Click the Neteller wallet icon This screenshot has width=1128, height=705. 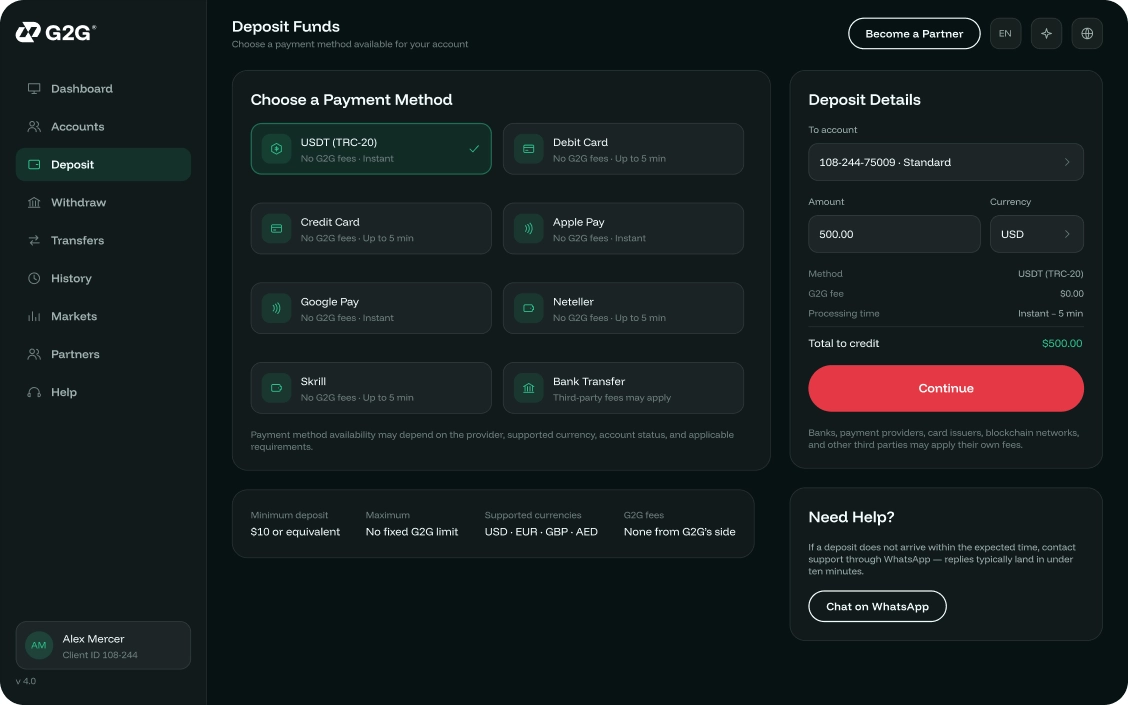click(529, 309)
